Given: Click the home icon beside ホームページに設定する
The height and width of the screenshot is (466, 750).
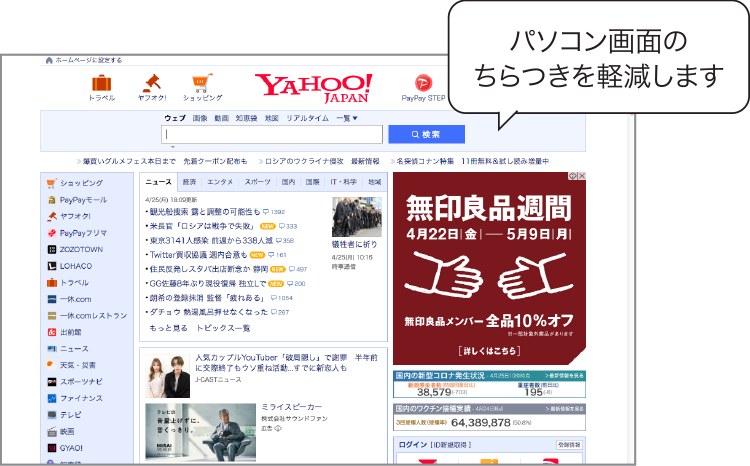Looking at the screenshot, I should (49, 60).
